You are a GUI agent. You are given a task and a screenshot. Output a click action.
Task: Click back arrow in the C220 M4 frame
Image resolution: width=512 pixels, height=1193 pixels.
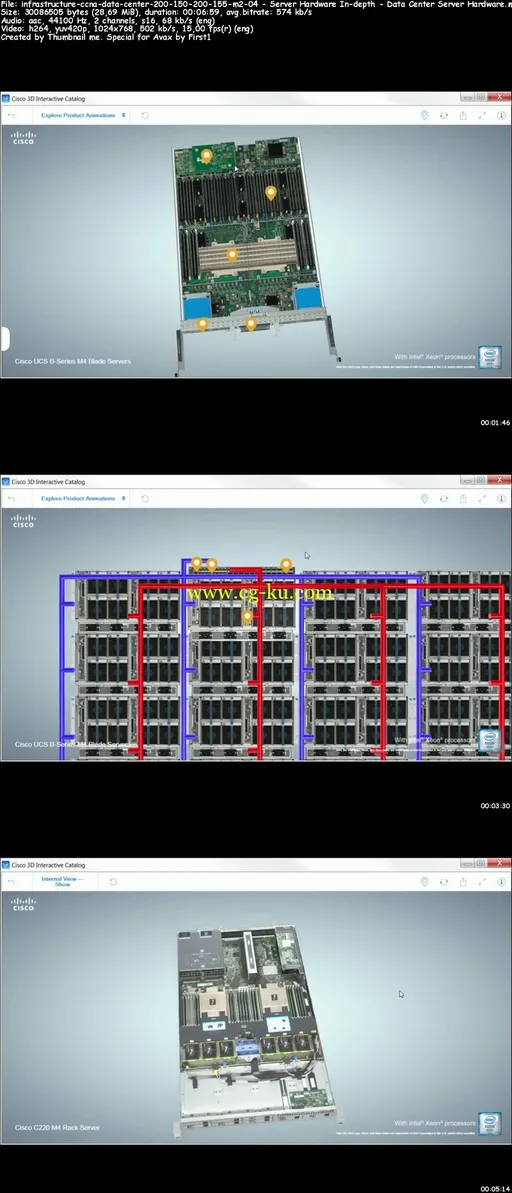11,882
